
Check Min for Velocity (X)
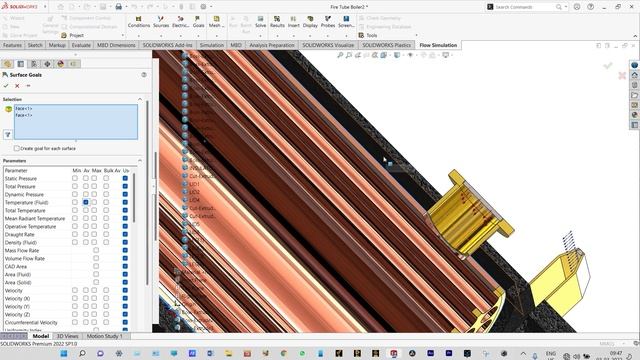[75, 298]
